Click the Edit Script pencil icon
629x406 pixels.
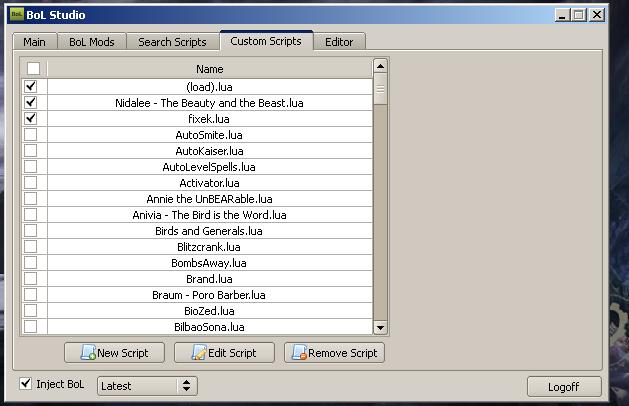pos(199,353)
